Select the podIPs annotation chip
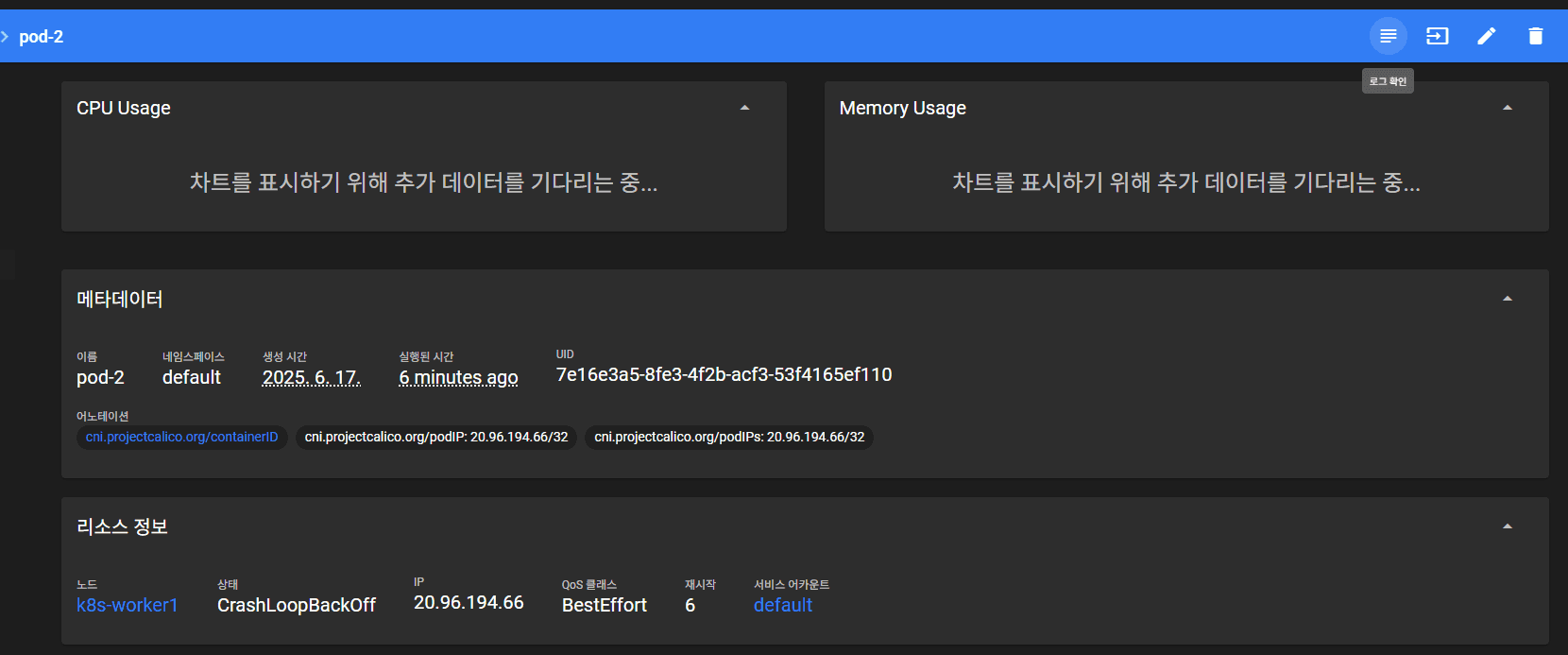Screen dimensions: 1568x655 pyautogui.click(x=728, y=437)
